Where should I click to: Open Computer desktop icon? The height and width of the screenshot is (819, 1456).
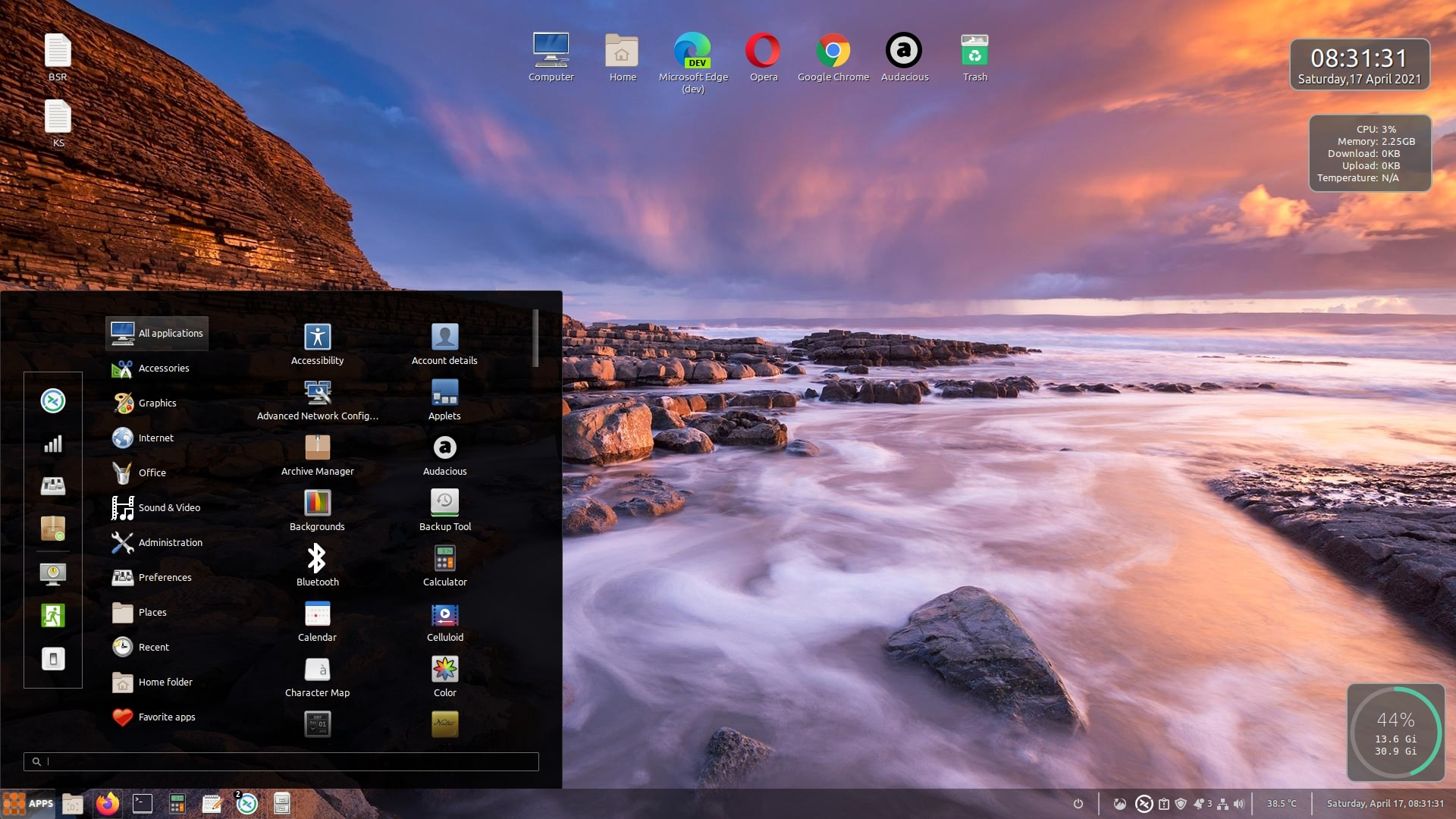pos(551,57)
